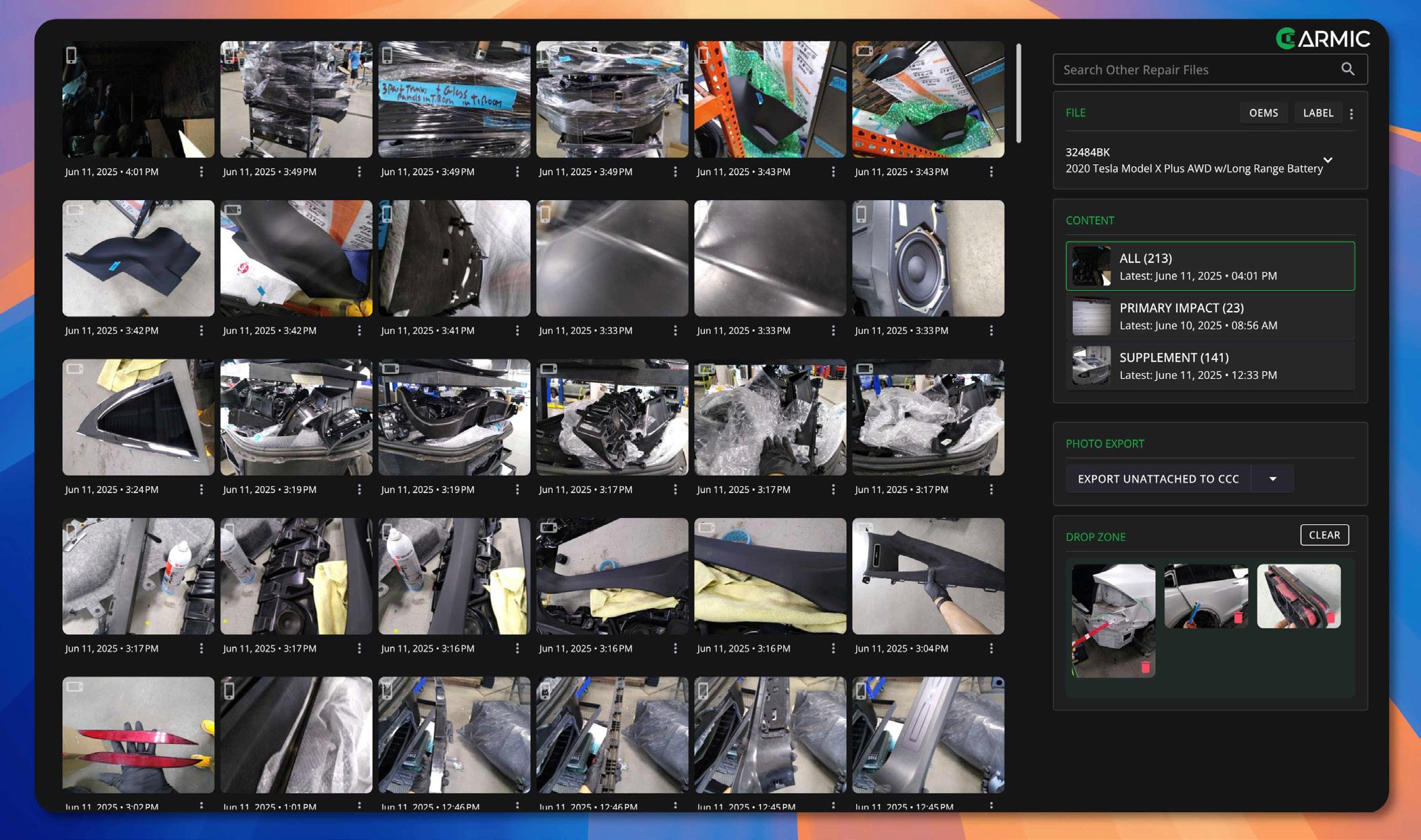Clear the drop zone
Viewport: 1421px width, 840px height.
(x=1324, y=535)
